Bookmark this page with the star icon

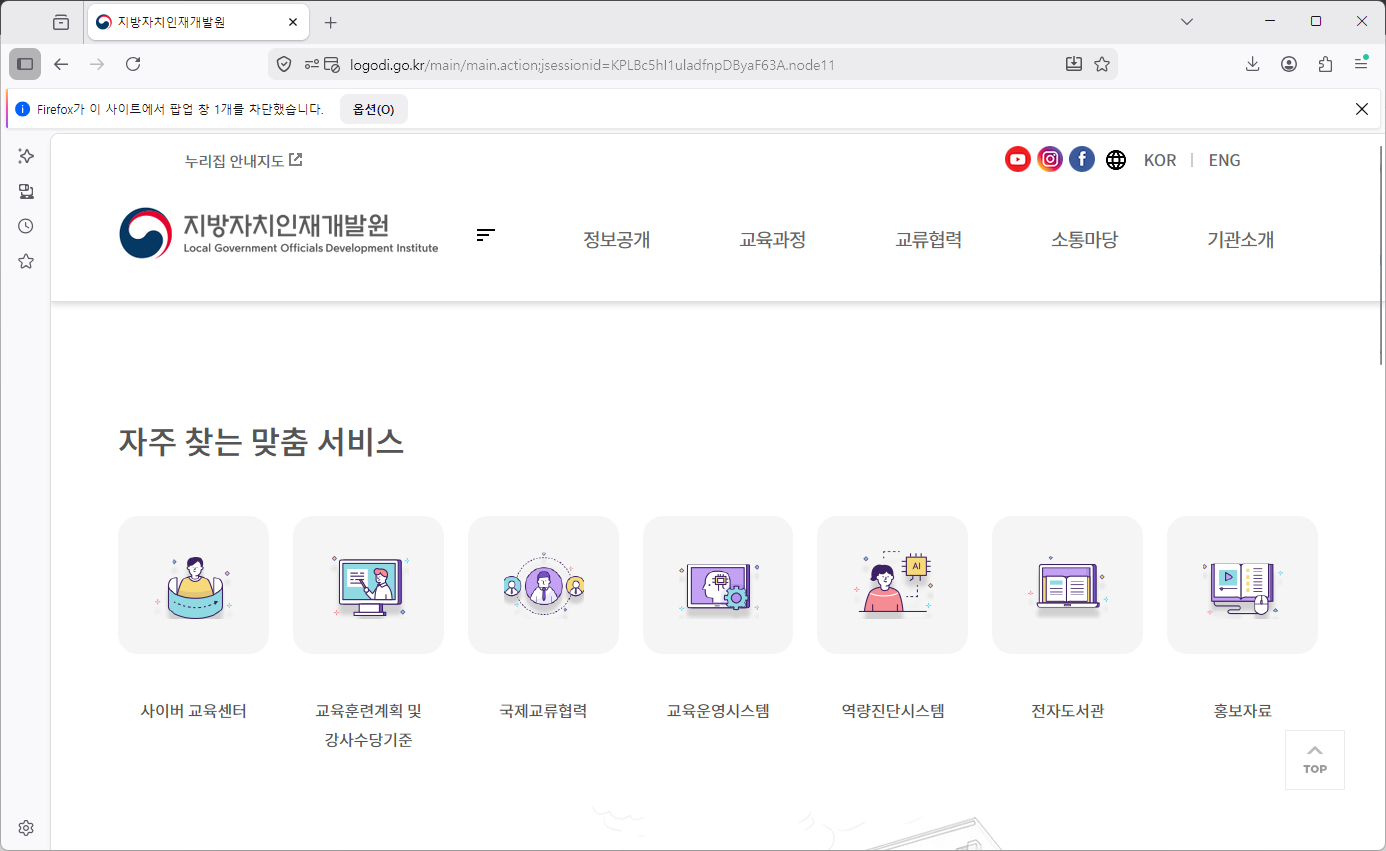coord(1102,64)
